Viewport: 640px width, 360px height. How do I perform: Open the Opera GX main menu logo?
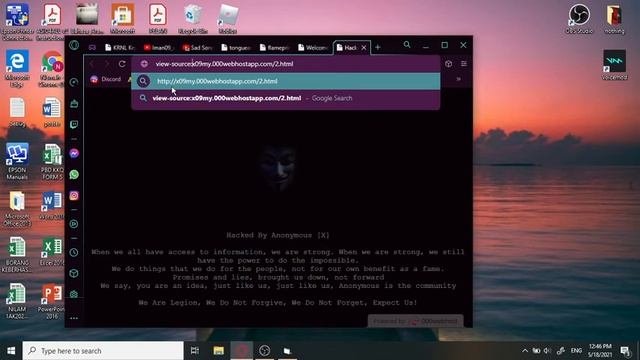(74, 45)
